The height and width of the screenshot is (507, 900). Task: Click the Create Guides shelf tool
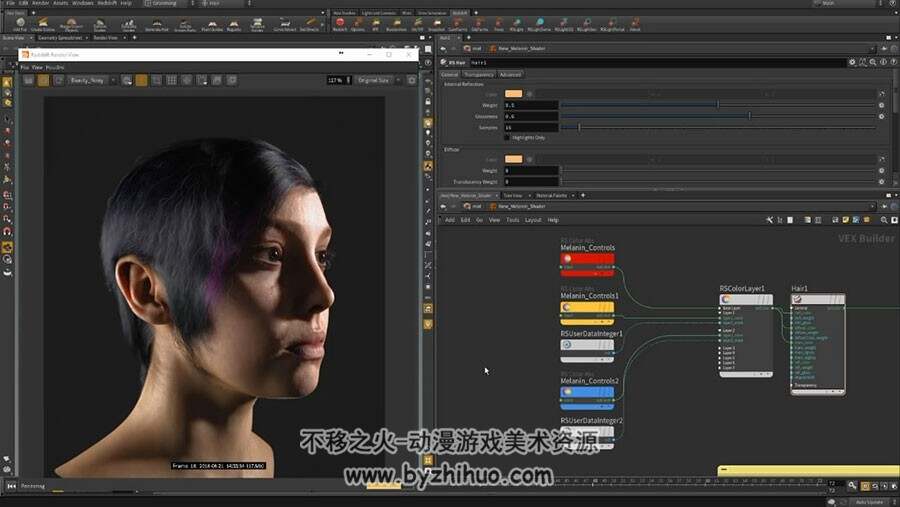pyautogui.click(x=43, y=24)
